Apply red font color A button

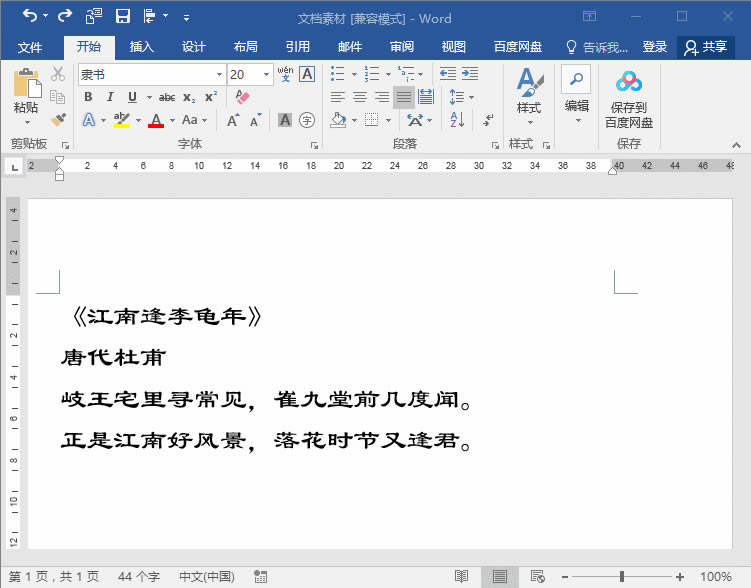click(x=156, y=120)
